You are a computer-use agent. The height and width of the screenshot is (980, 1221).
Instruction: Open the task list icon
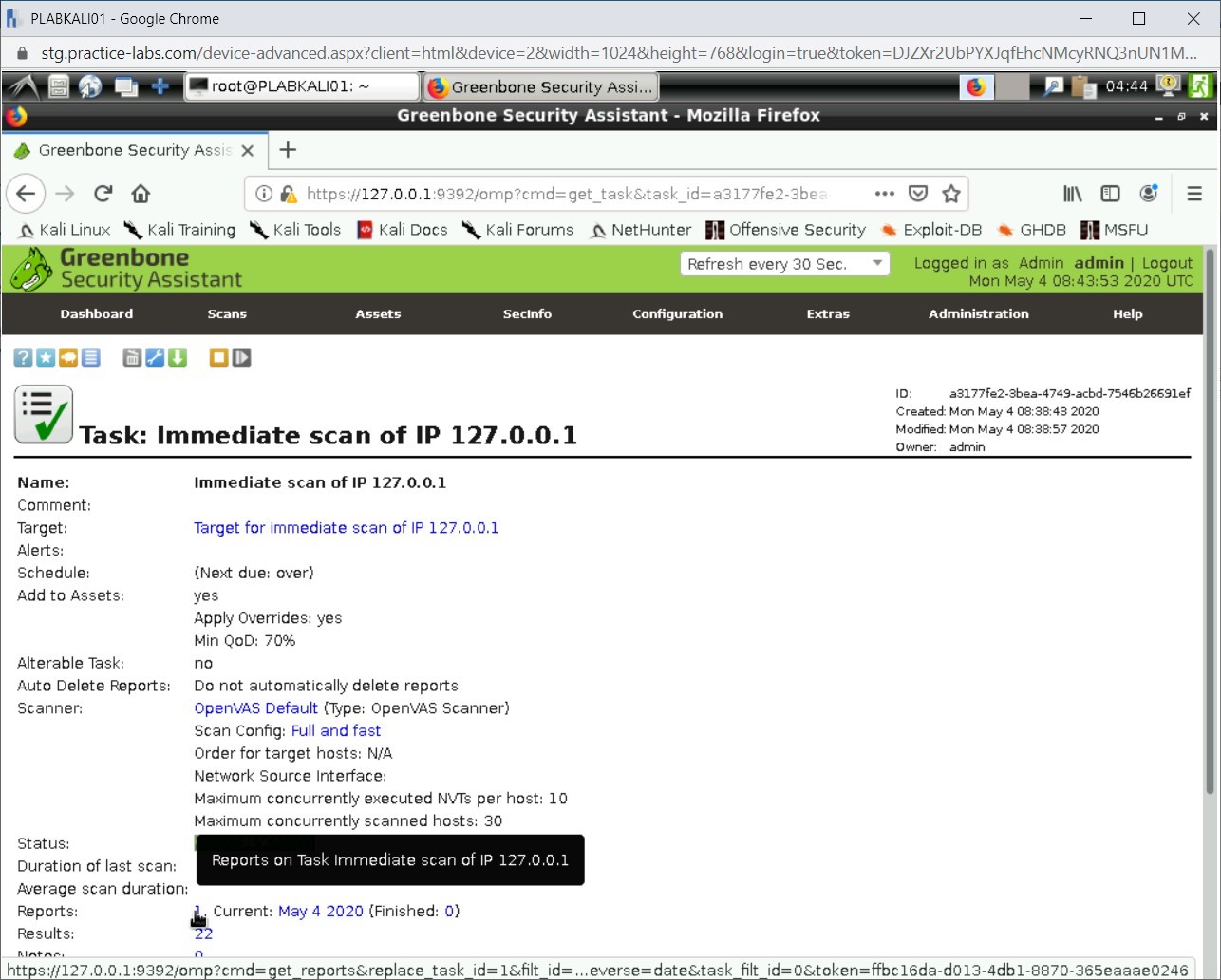[x=90, y=358]
